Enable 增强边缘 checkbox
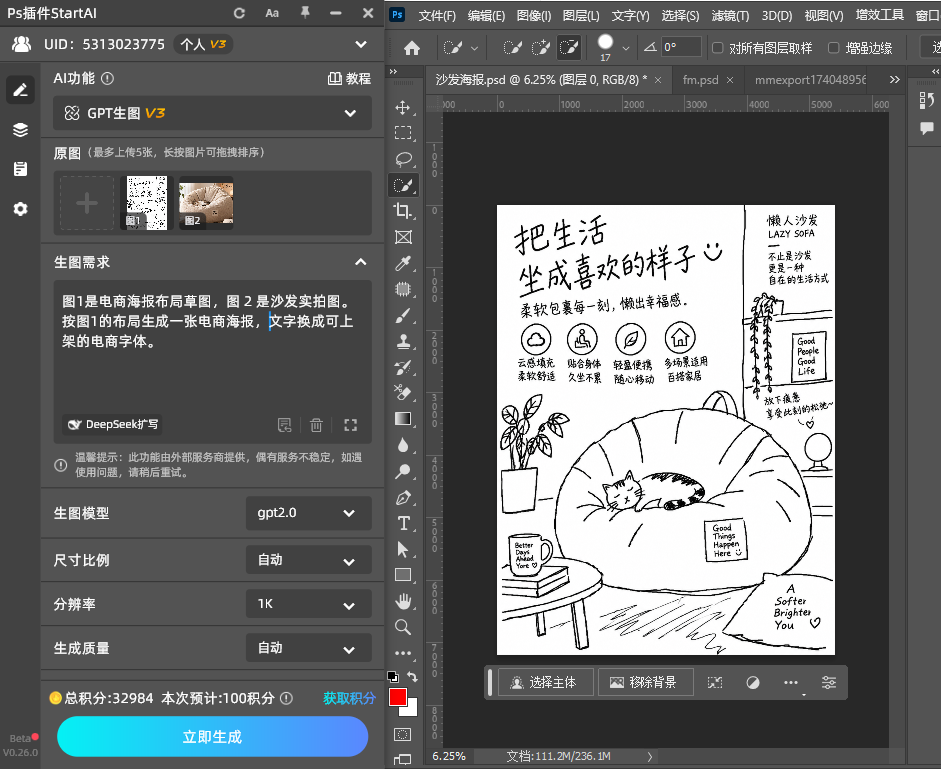 pos(834,48)
